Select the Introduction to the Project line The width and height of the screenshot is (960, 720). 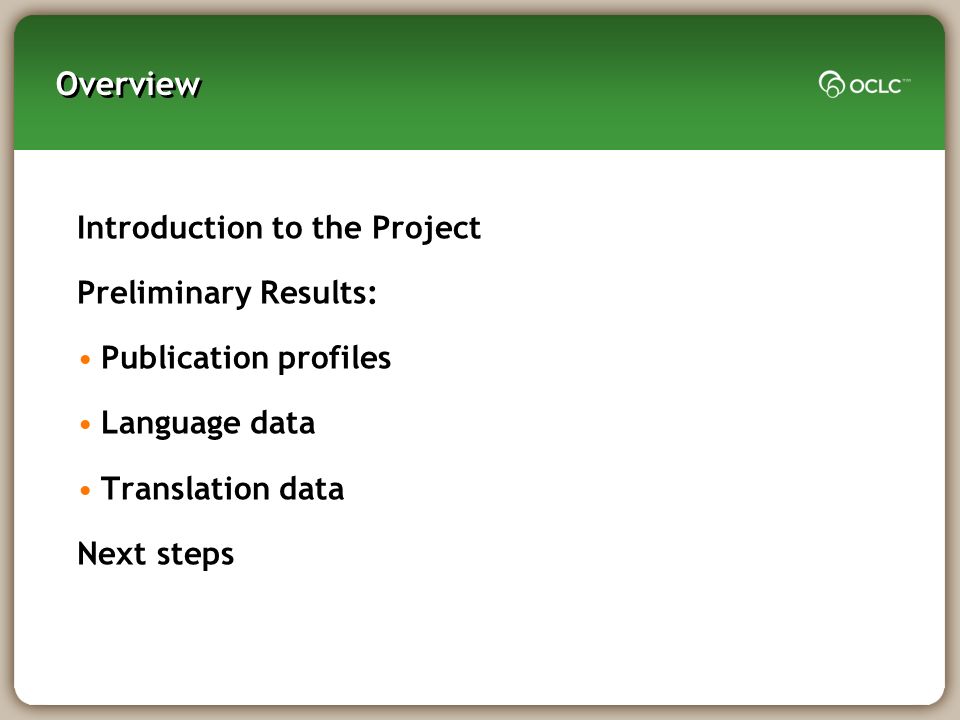(279, 228)
